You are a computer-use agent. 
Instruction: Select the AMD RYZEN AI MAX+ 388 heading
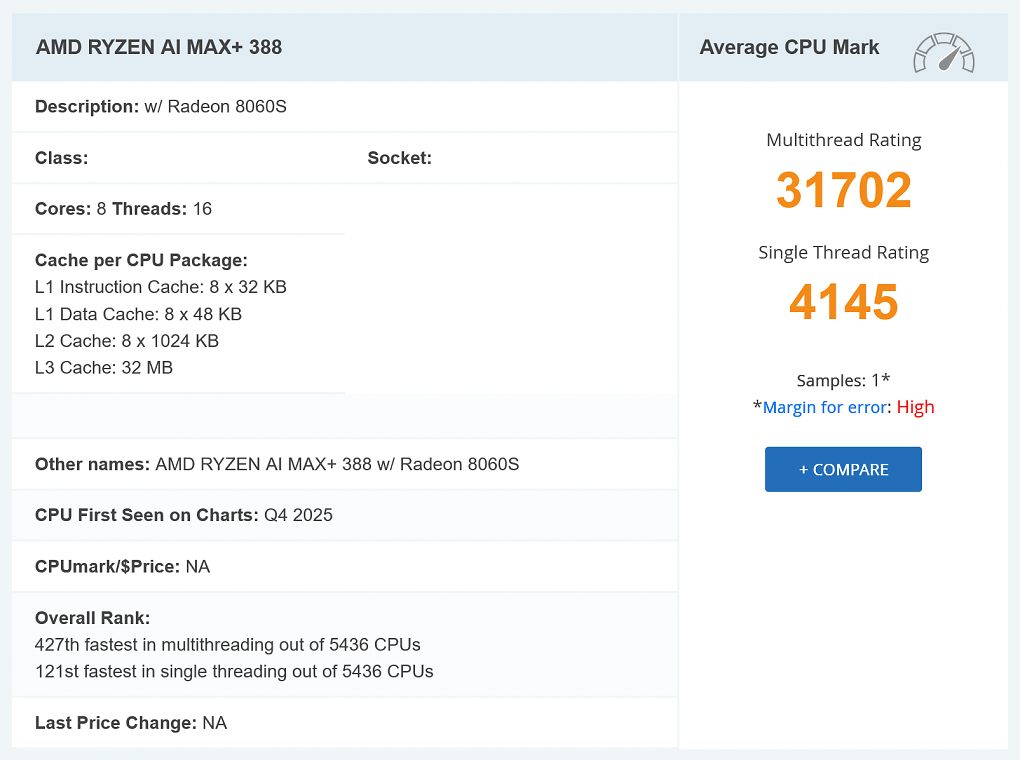pos(159,47)
